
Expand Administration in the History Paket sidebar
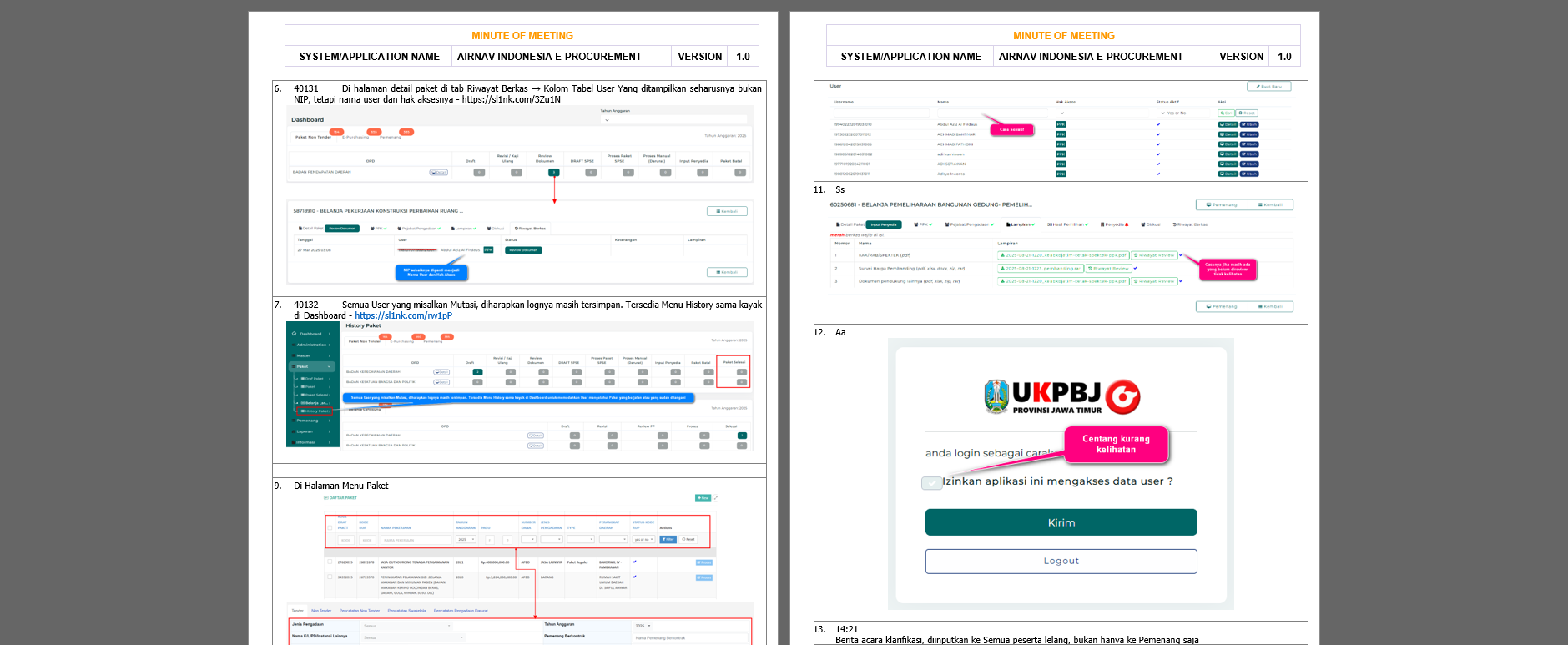pos(312,345)
